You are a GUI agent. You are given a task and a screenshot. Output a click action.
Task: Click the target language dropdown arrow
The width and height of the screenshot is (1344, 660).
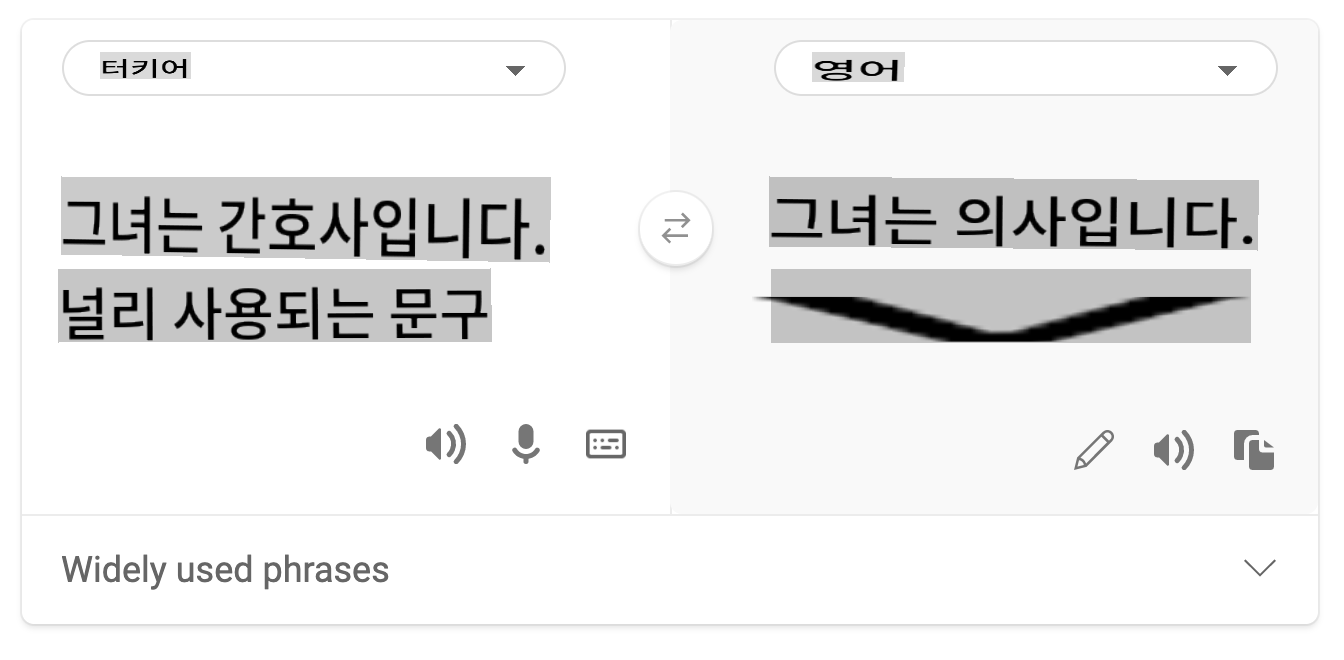pos(1227,70)
